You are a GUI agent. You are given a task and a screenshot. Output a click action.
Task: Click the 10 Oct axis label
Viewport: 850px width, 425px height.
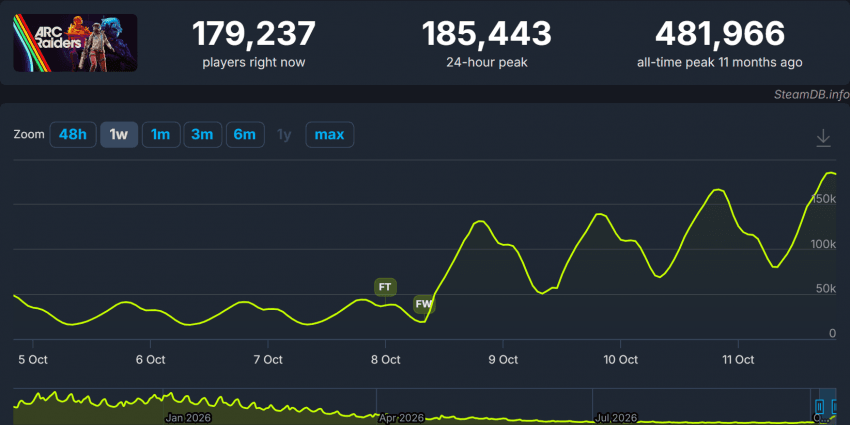(x=620, y=359)
